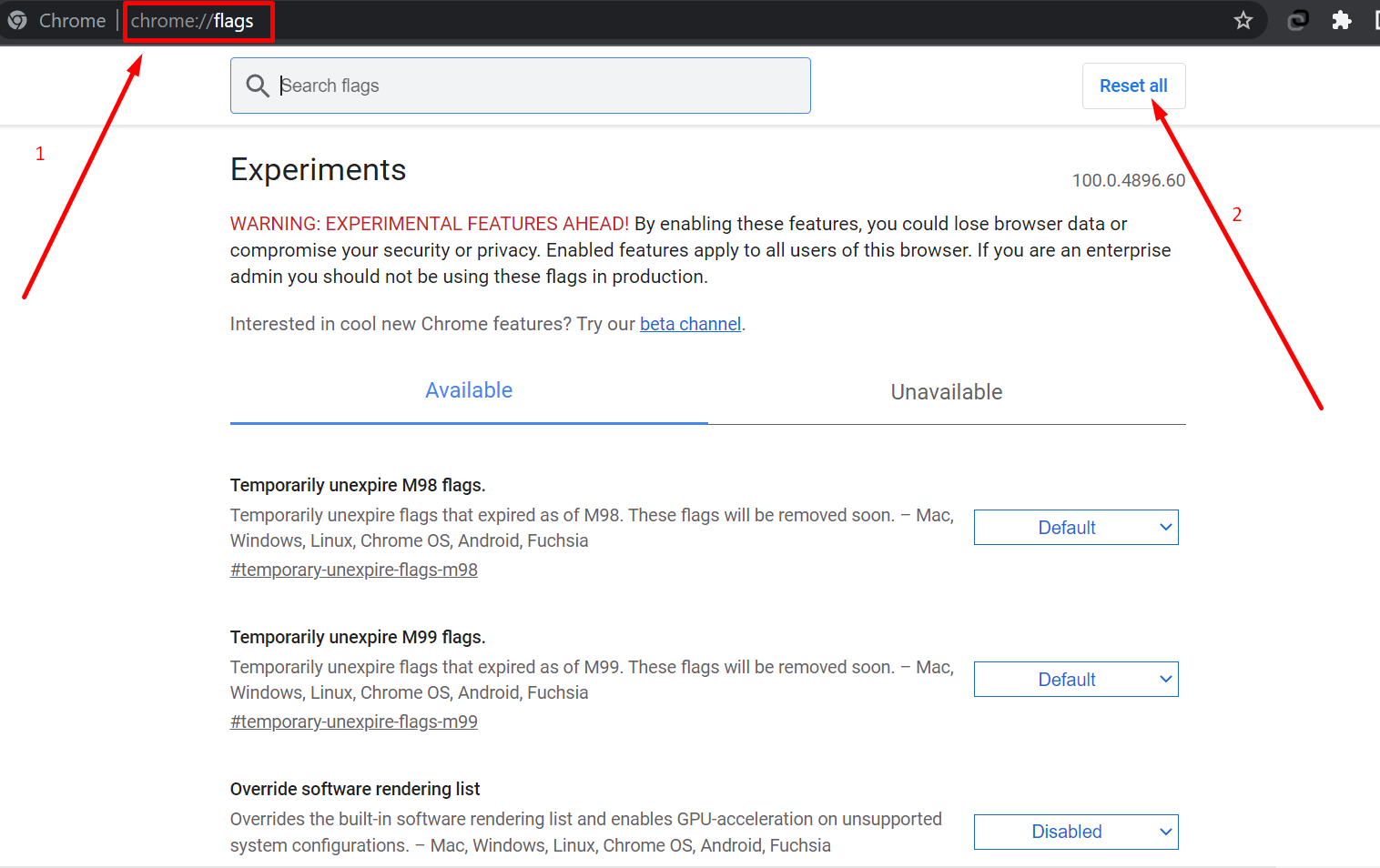This screenshot has width=1380, height=868.
Task: Open the Override software rendering list dropdown
Action: click(x=1075, y=832)
